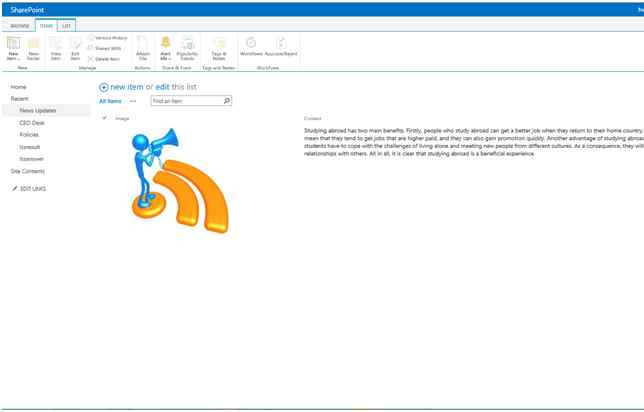
Task: Click the megaphone news image thumbnail
Action: tap(179, 180)
